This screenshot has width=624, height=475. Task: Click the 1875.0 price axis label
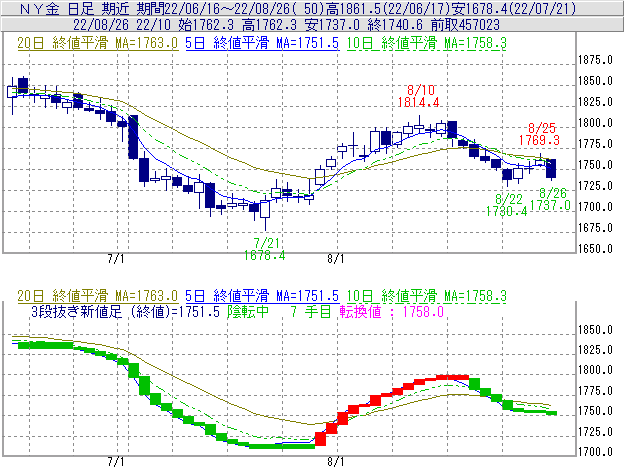click(x=595, y=60)
